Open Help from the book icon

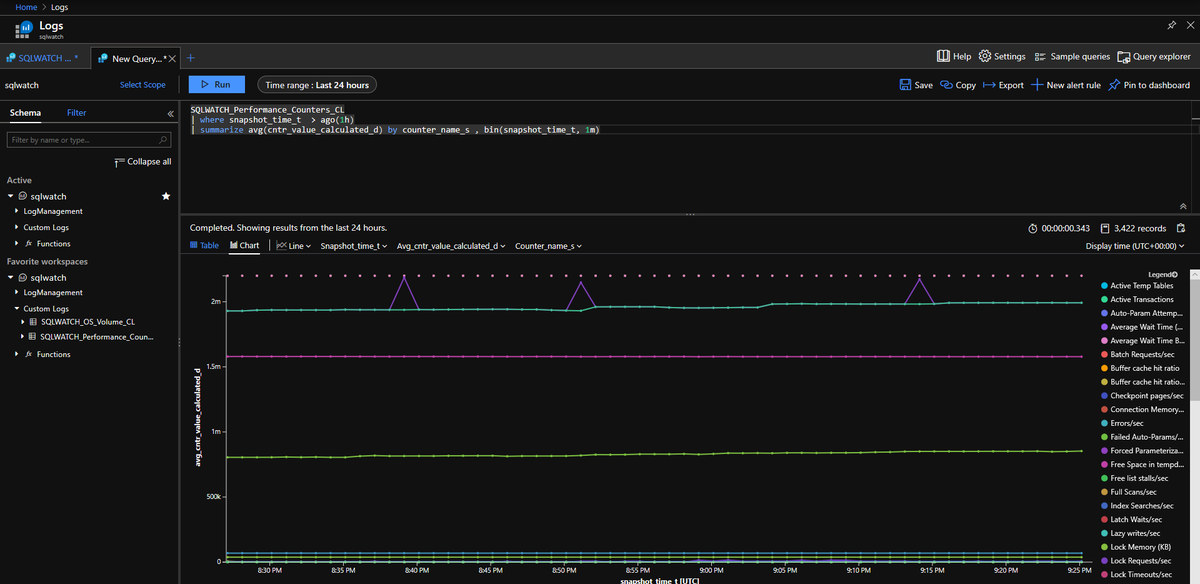click(x=943, y=56)
